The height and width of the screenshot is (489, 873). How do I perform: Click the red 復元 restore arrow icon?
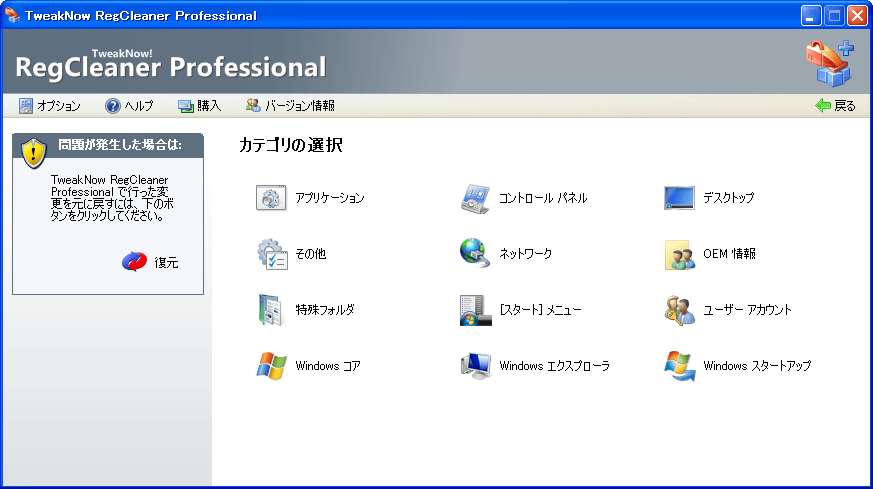click(x=134, y=261)
